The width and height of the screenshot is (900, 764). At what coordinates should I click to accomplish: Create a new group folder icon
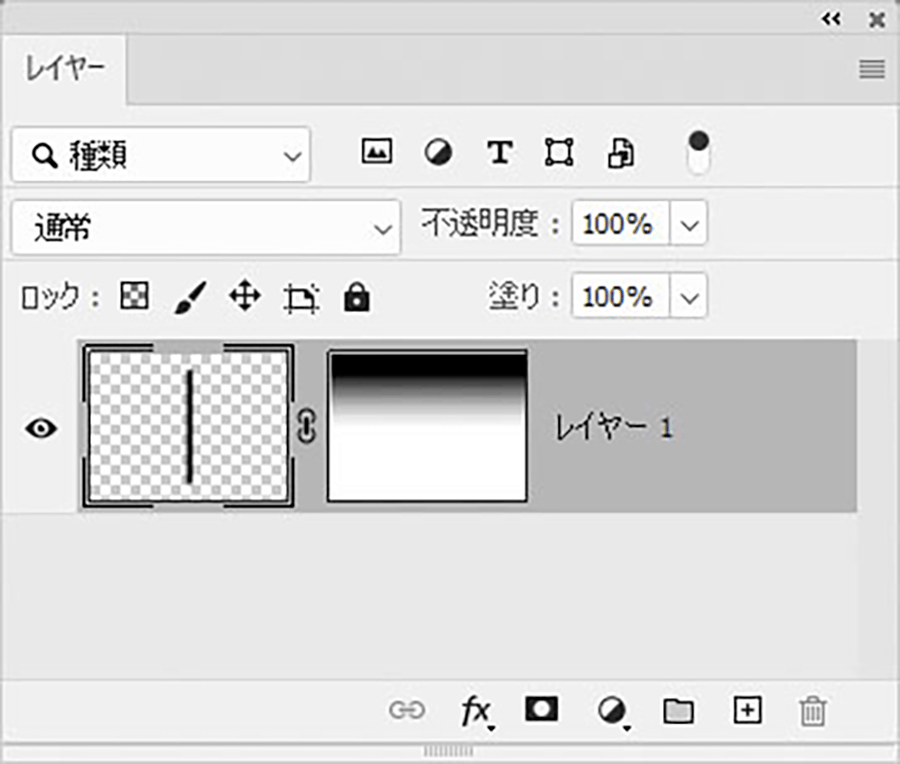point(678,711)
